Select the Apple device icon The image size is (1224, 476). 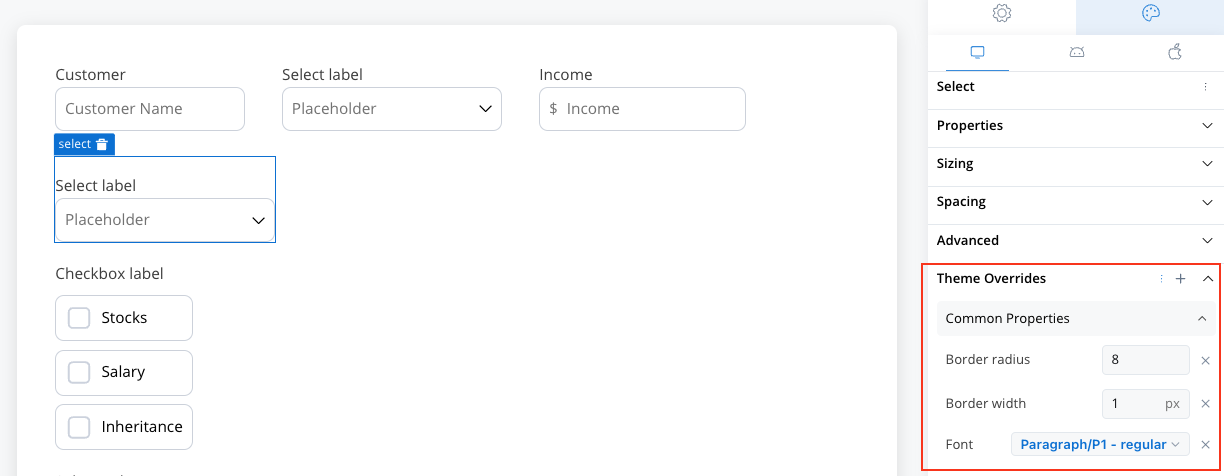pyautogui.click(x=1175, y=53)
